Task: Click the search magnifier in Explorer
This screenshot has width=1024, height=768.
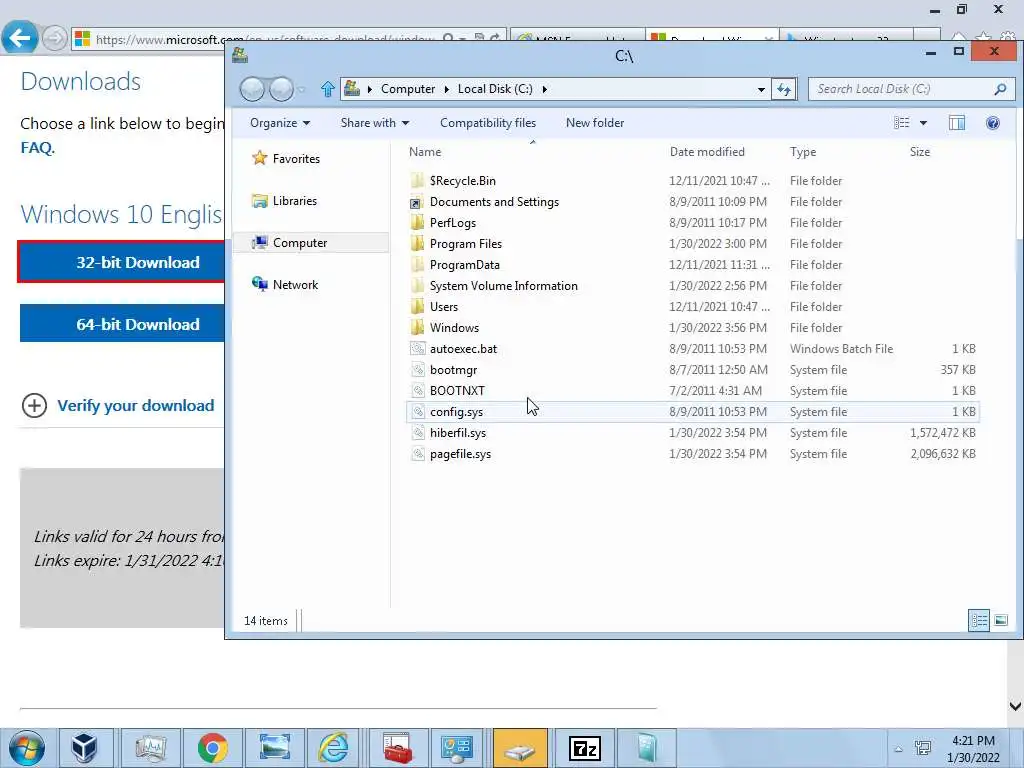Action: (1000, 89)
